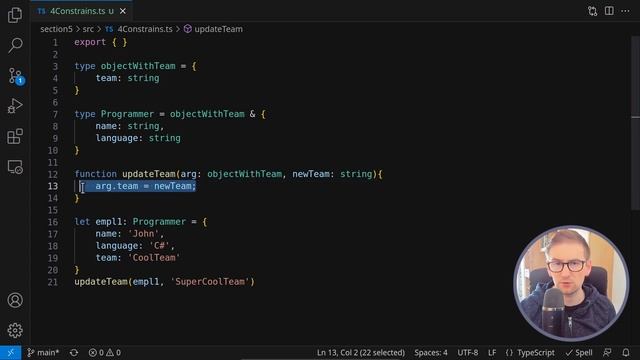Click 'newTeam: string' parameter on line 12

click(x=332, y=174)
